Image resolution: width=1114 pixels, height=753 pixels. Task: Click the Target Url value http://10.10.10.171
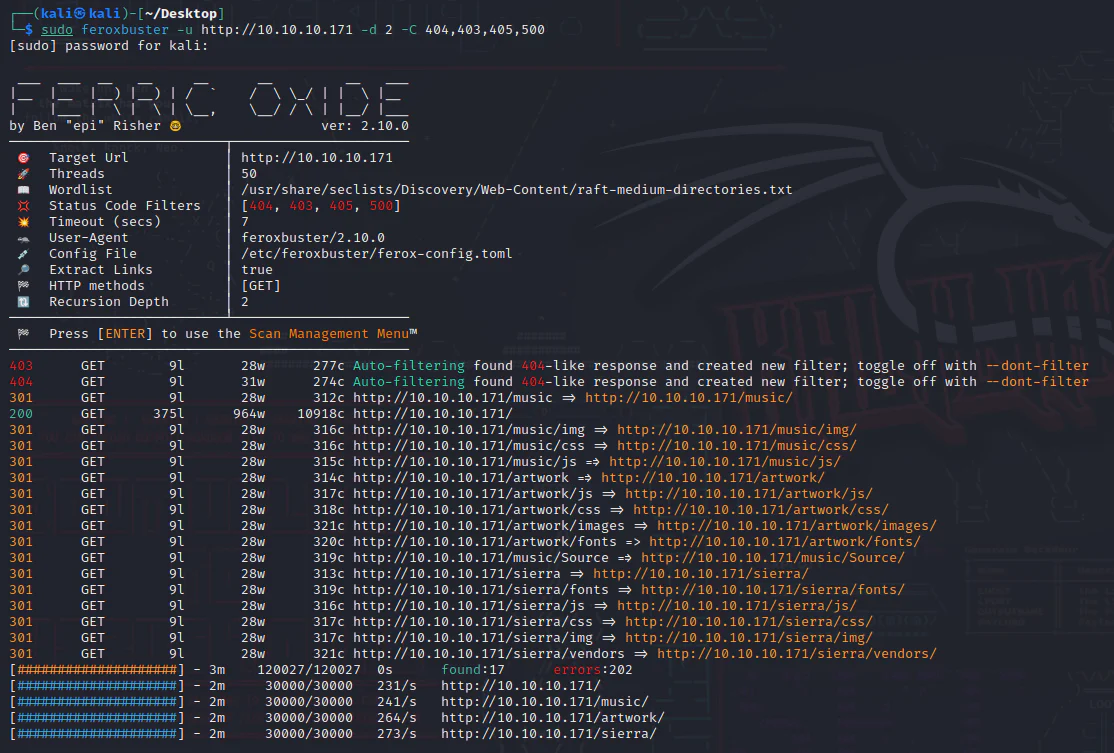coord(317,158)
